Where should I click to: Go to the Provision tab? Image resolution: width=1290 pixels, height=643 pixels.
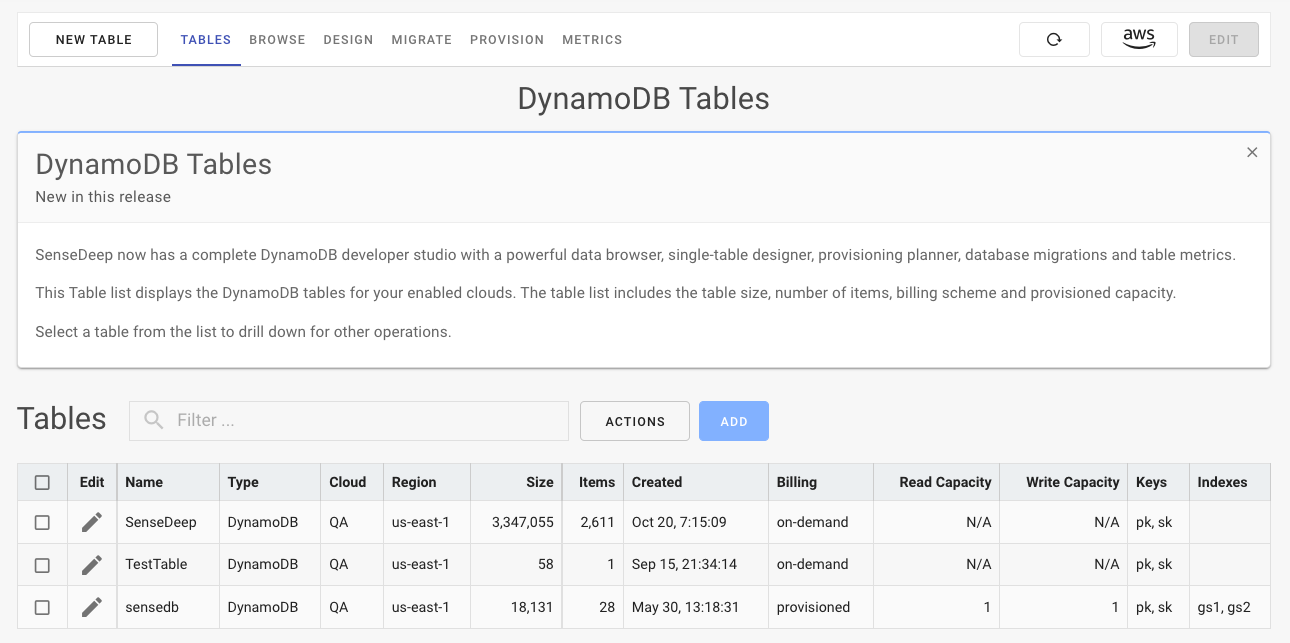click(x=507, y=40)
